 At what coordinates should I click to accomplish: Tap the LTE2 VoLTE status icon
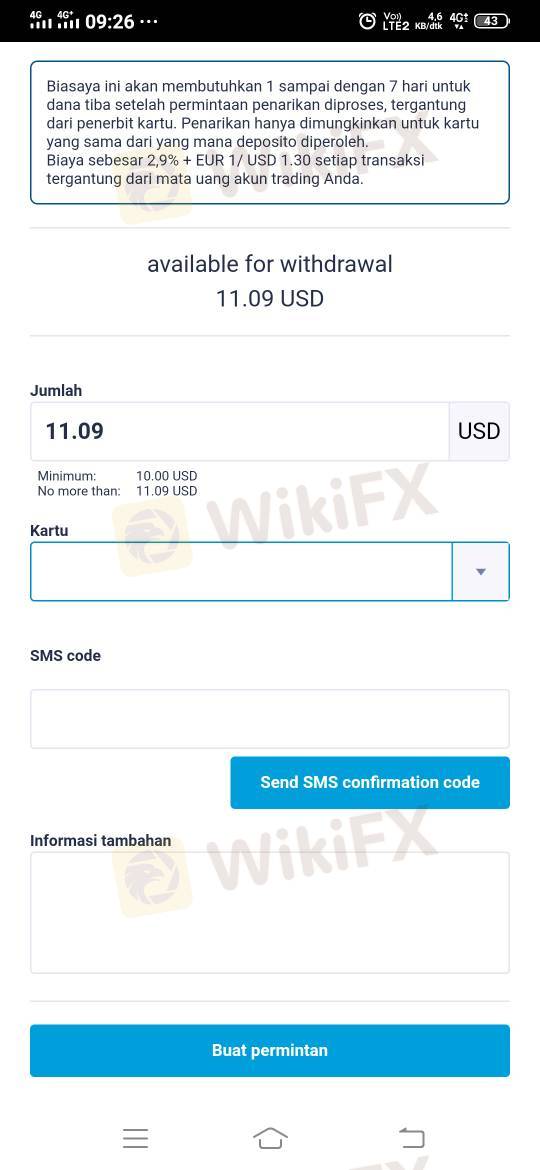[x=396, y=21]
